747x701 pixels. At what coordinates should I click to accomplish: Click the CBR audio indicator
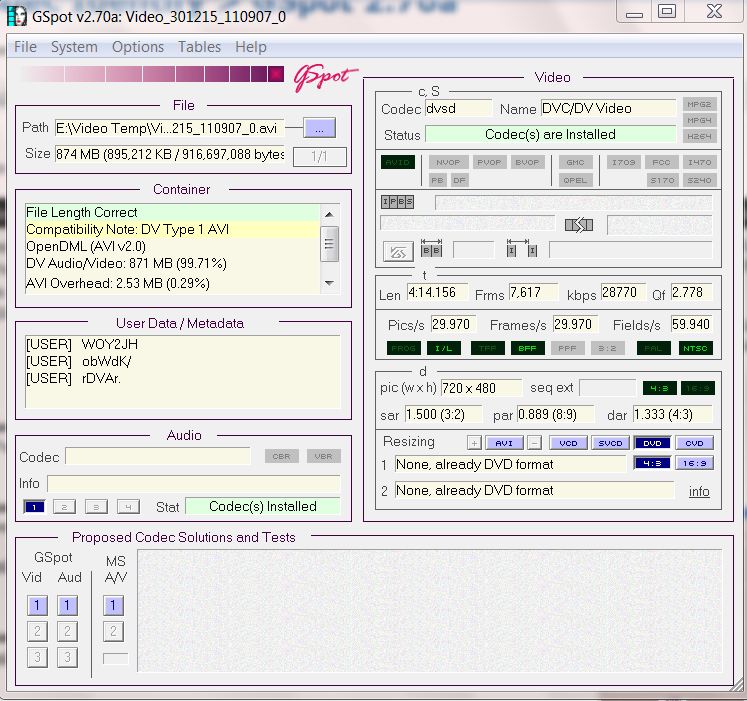[281, 457]
